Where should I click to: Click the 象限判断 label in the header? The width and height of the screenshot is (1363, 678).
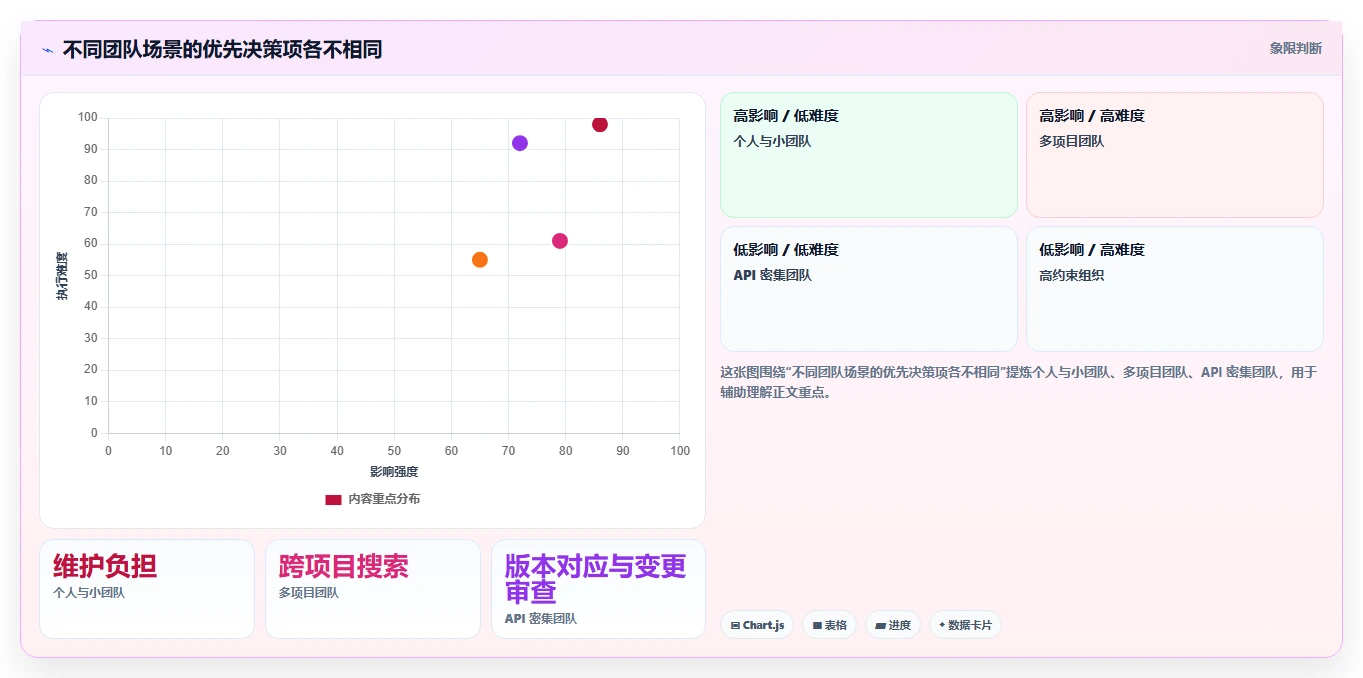pyautogui.click(x=1296, y=48)
